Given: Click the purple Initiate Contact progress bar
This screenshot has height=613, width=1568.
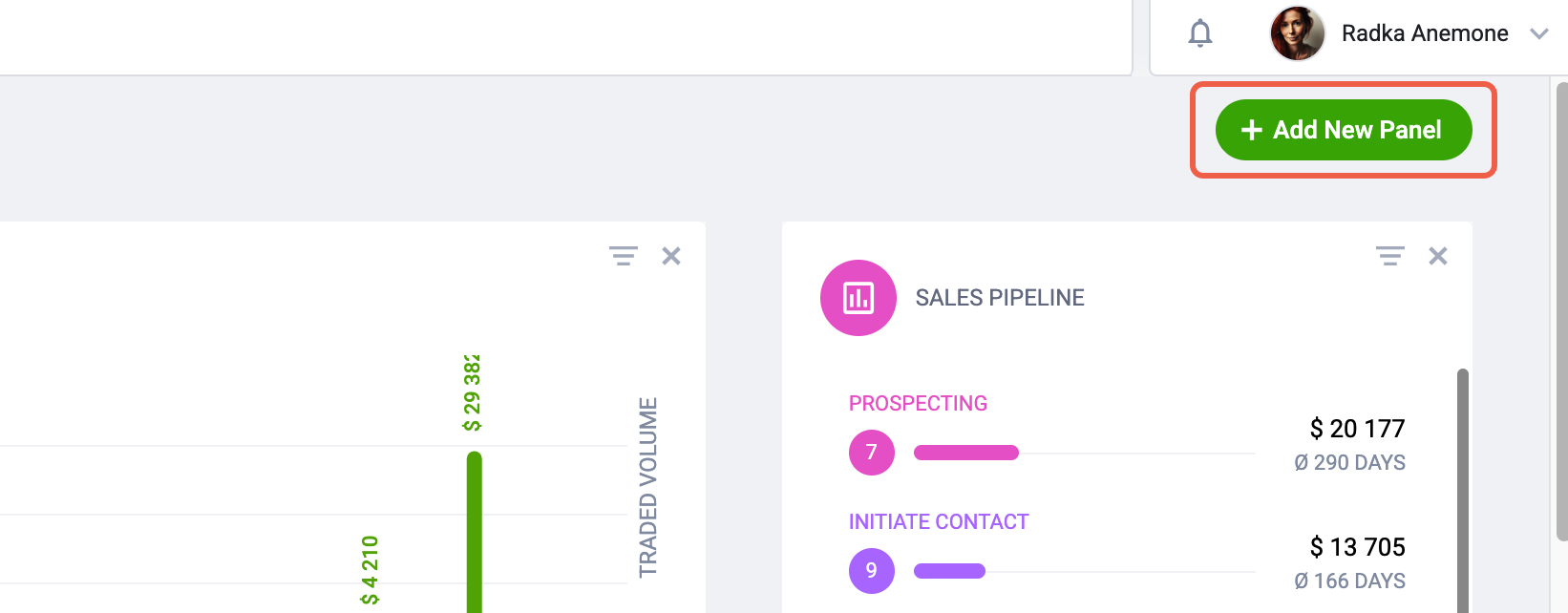Looking at the screenshot, I should (949, 571).
